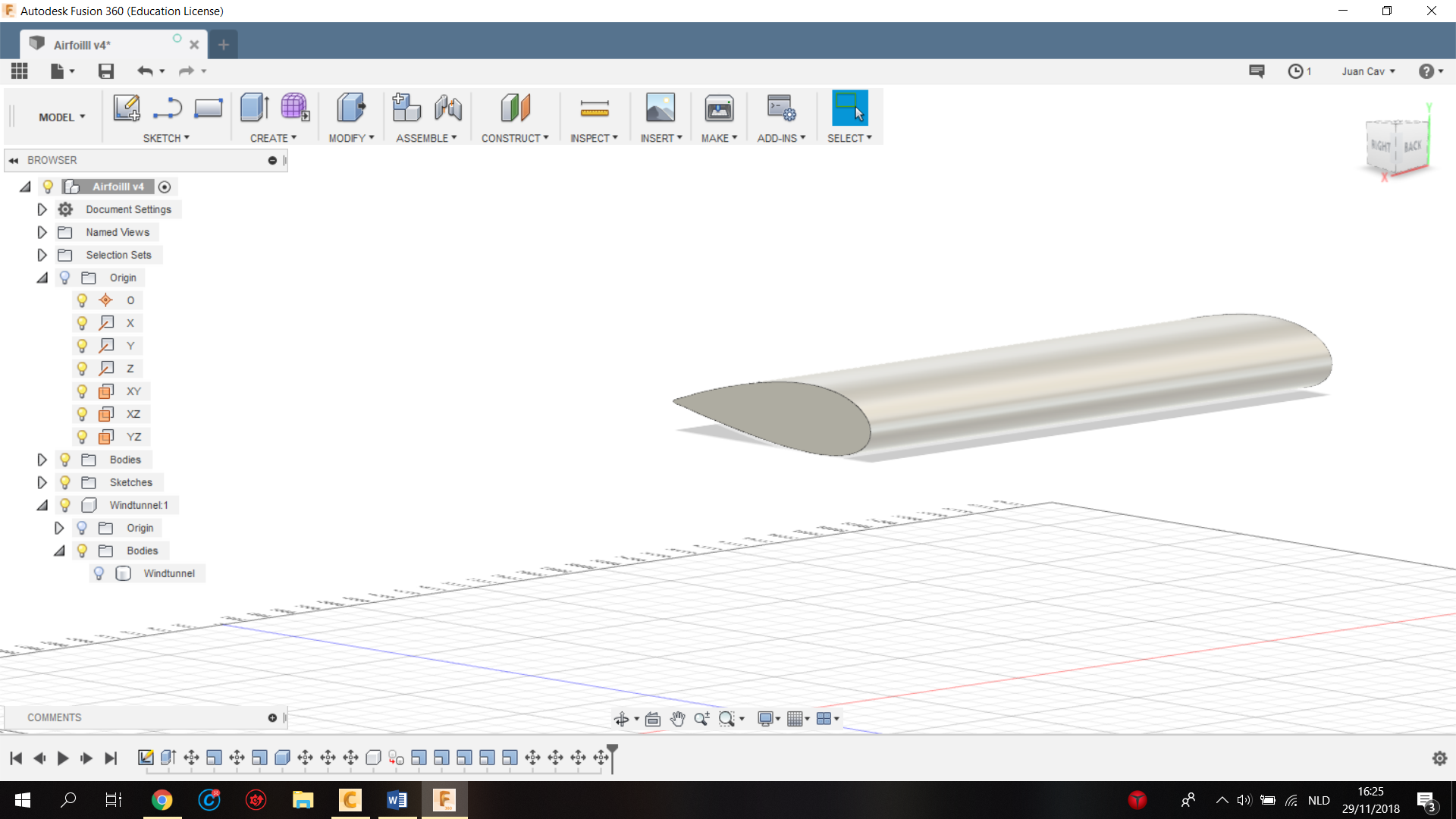The width and height of the screenshot is (1456, 819).
Task: Select the Construct plane tool
Action: pyautogui.click(x=515, y=108)
